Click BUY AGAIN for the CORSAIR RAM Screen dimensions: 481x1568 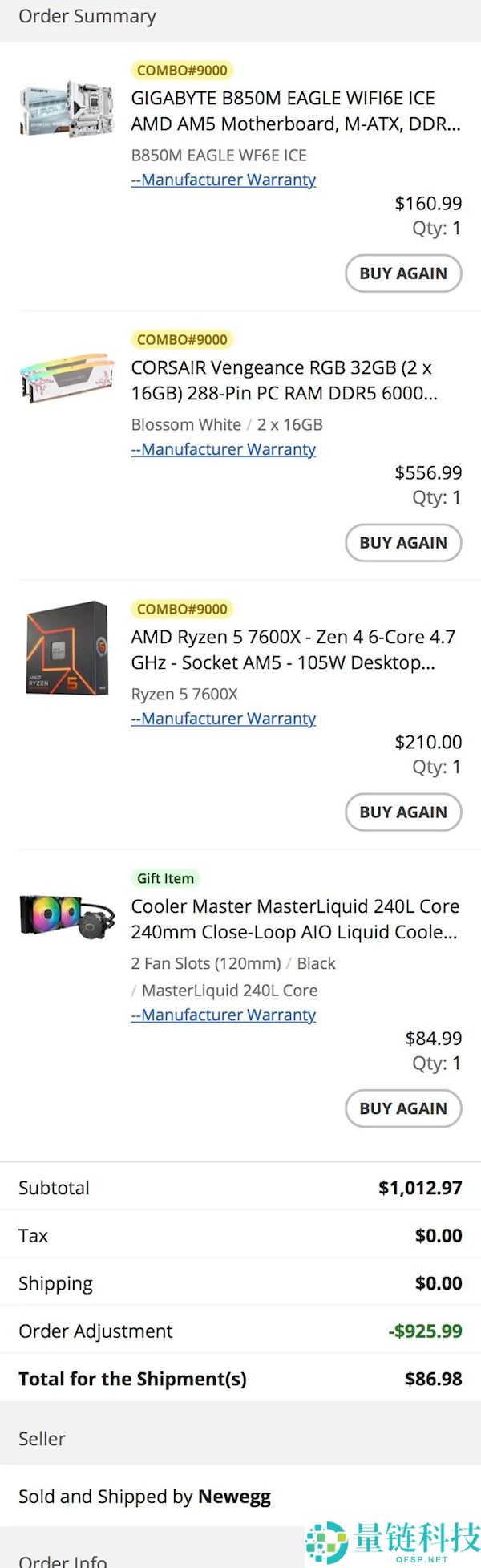tap(403, 543)
